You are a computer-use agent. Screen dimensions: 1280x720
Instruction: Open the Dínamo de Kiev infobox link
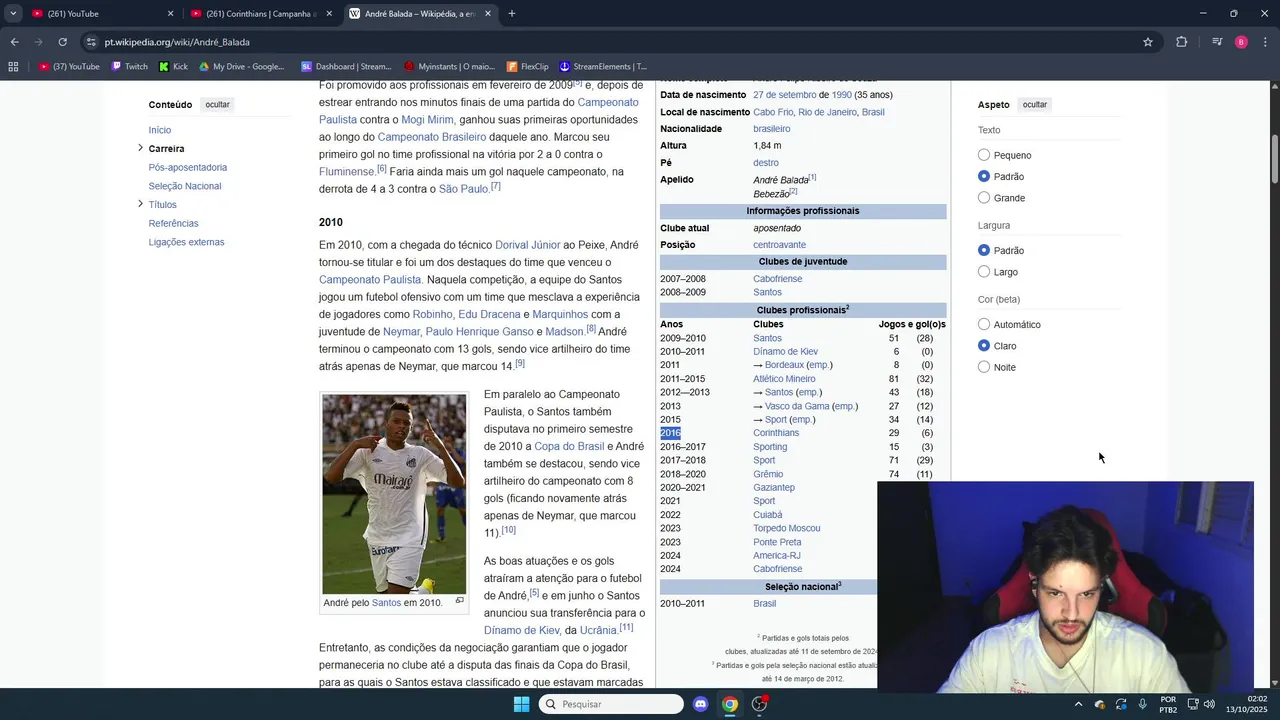(x=785, y=352)
